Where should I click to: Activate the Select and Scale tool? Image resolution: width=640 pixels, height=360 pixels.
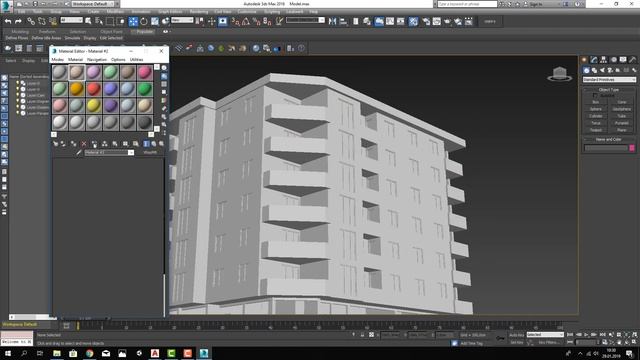tap(155, 21)
